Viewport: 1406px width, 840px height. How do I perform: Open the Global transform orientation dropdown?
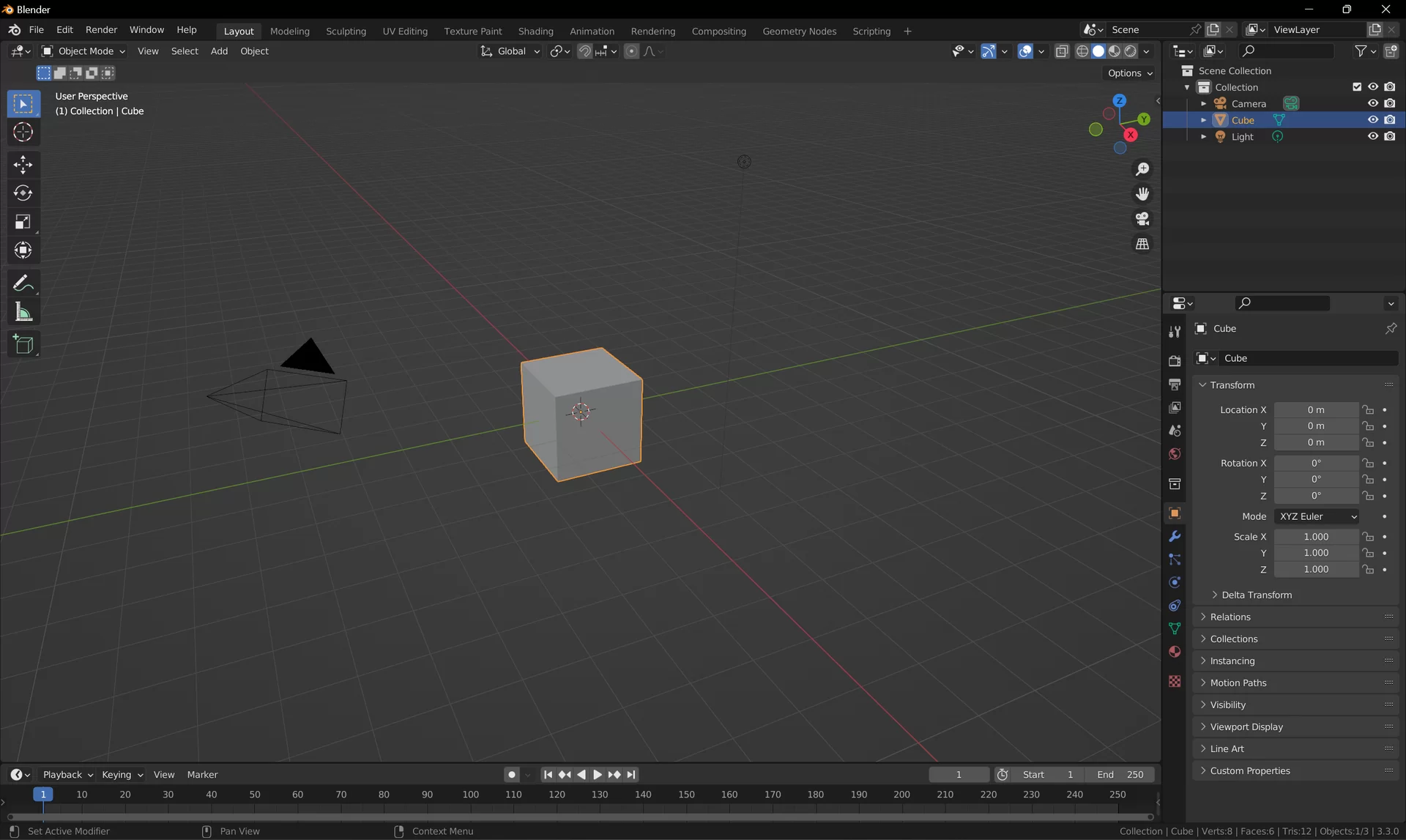coord(510,51)
